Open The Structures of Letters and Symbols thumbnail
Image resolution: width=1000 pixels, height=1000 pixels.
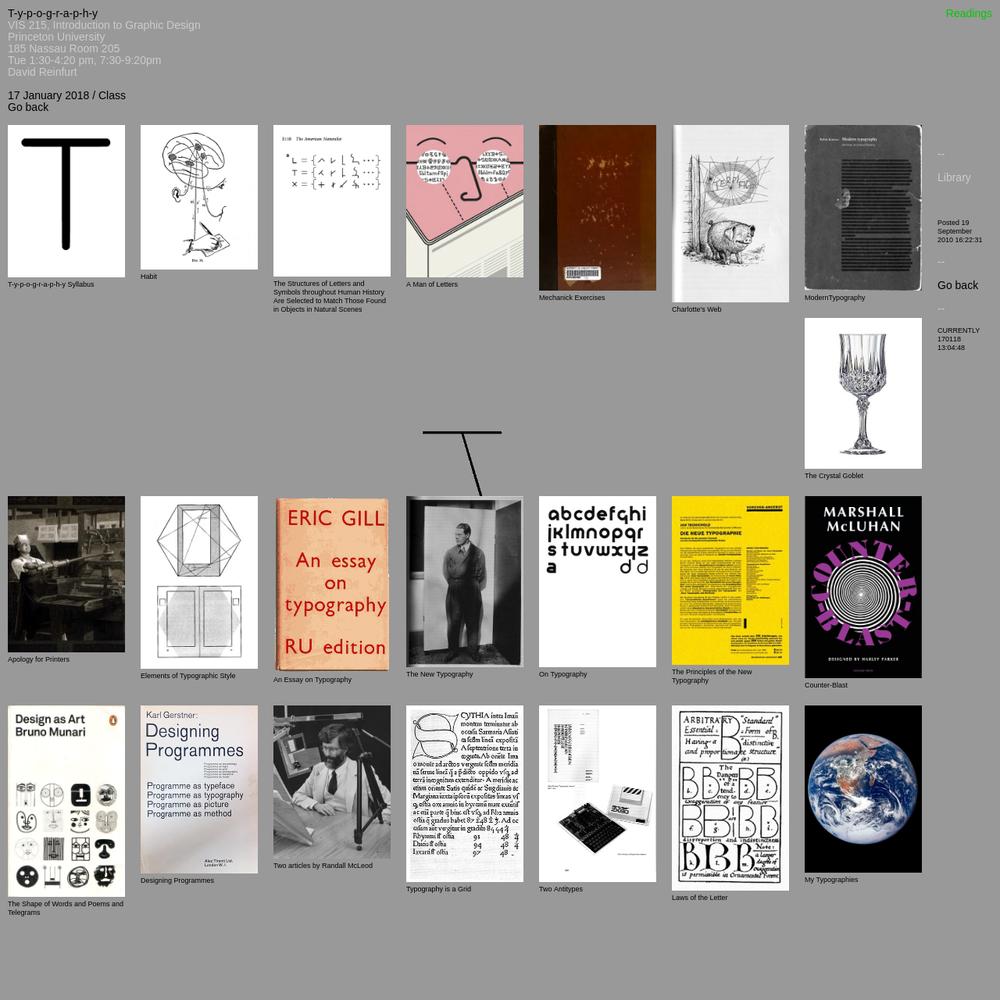click(332, 201)
